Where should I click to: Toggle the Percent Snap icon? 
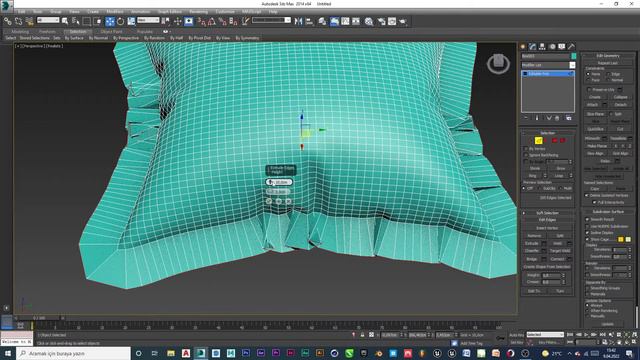(222, 21)
